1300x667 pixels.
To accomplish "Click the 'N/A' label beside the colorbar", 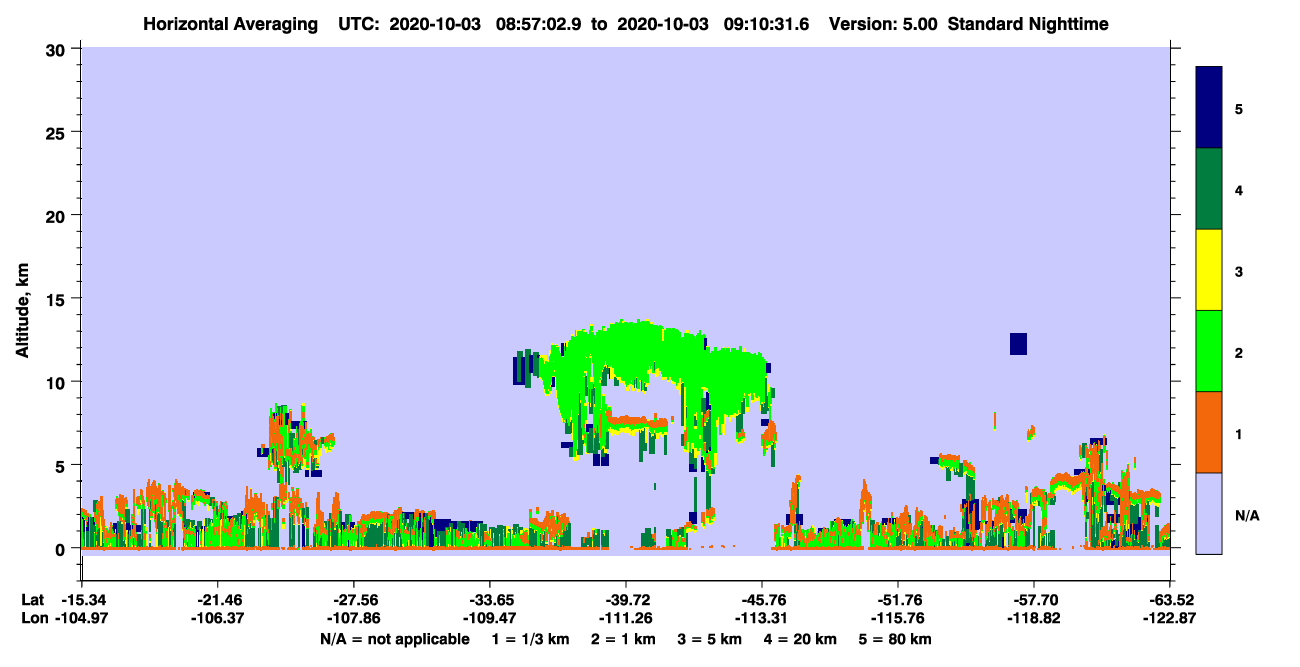I will pyautogui.click(x=1247, y=515).
